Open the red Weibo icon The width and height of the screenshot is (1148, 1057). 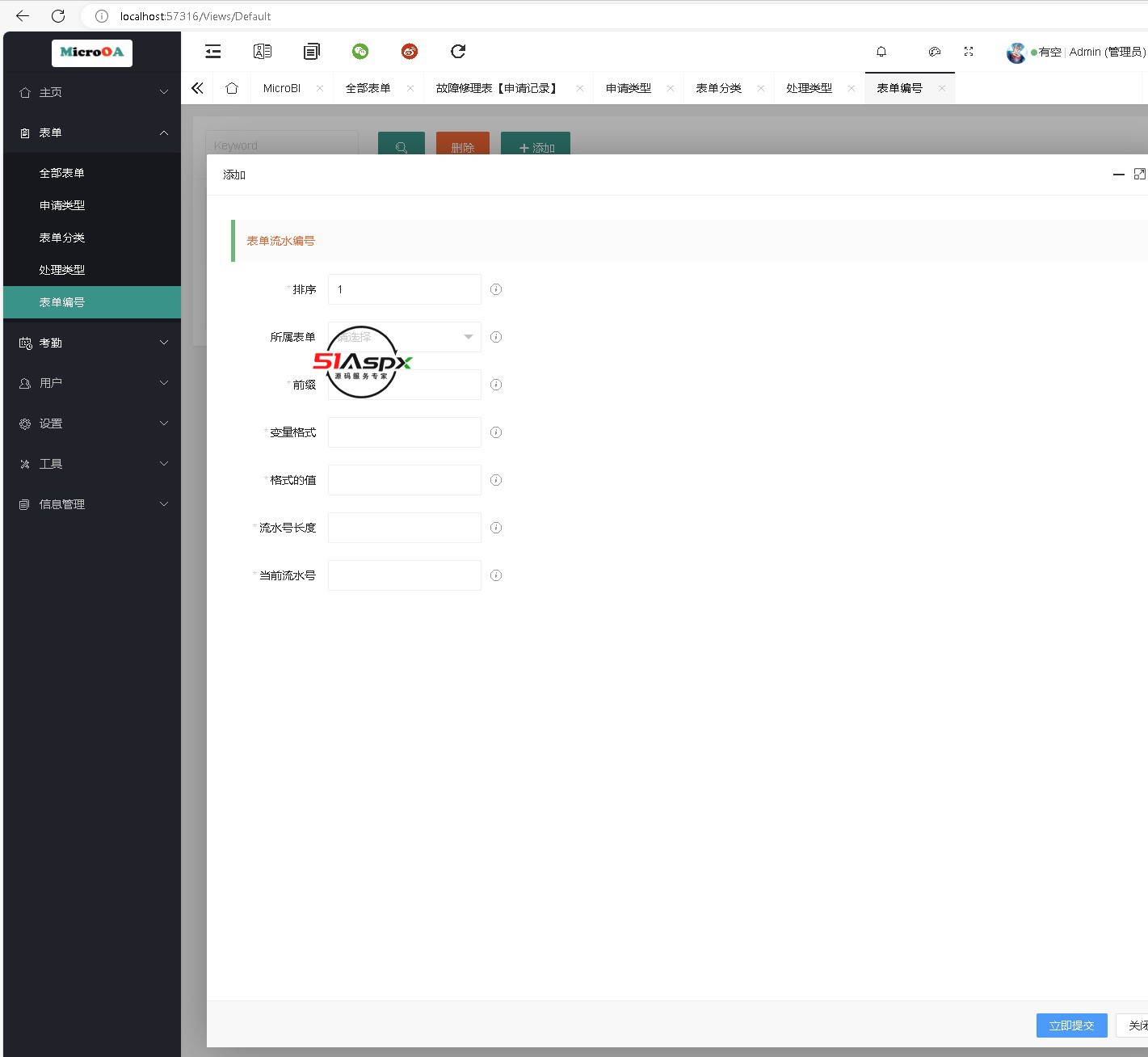click(x=410, y=52)
